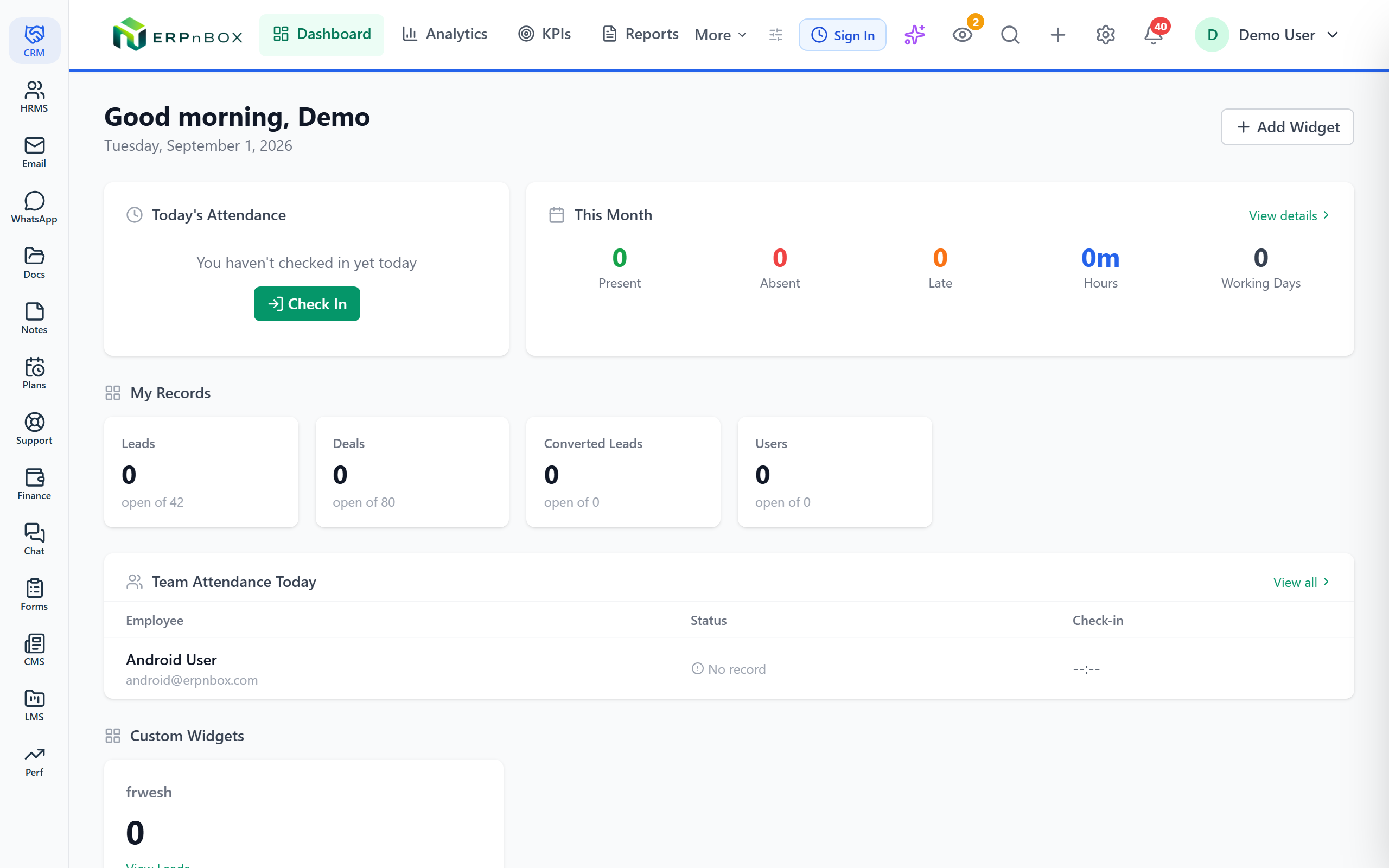Screen dimensions: 1389x868
Task: Click the 0m Hours value
Action: click(1100, 258)
